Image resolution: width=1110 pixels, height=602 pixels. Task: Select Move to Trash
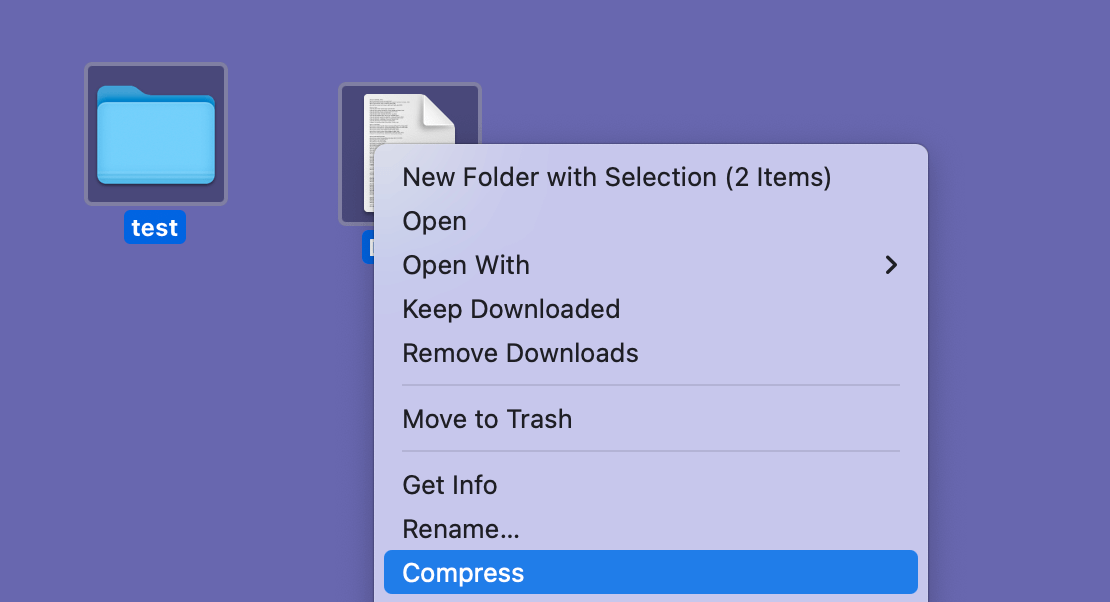click(x=487, y=419)
